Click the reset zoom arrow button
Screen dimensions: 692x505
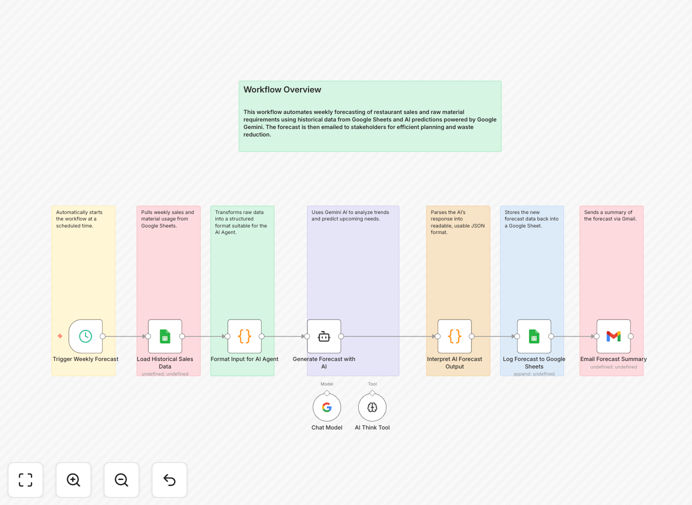[x=169, y=480]
